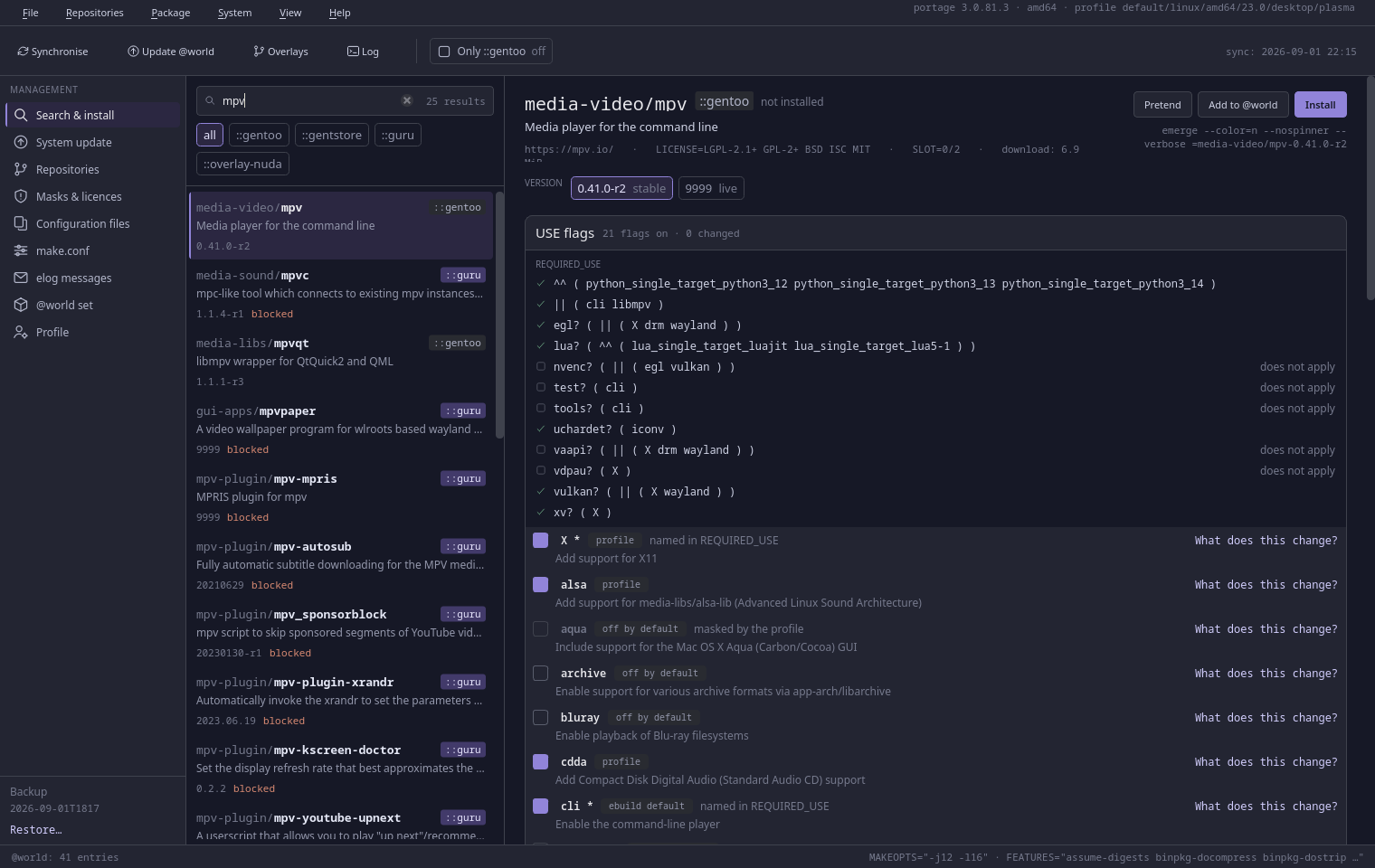The width and height of the screenshot is (1375, 868).
Task: Click the Configuration files icon
Action: [21, 223]
